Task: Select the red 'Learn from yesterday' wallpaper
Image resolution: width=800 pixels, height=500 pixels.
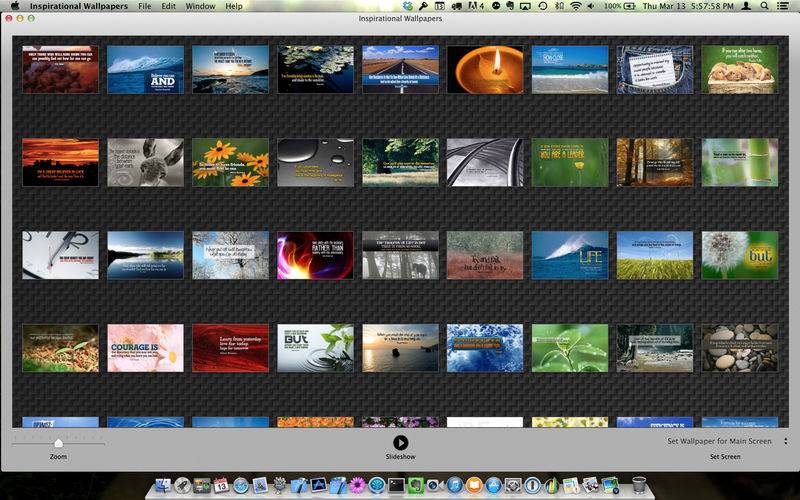Action: point(230,348)
